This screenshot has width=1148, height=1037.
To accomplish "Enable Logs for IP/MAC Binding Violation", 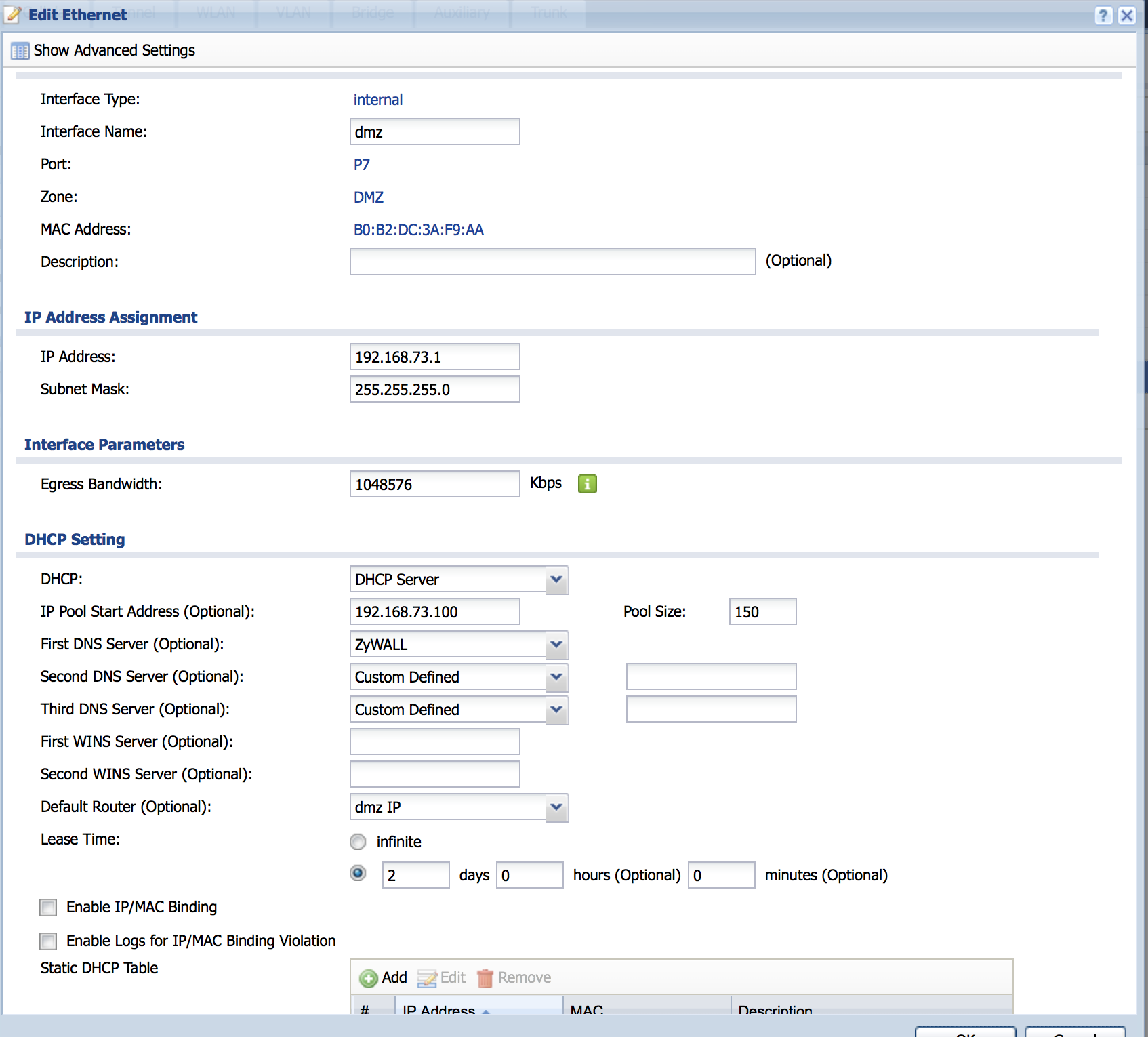I will 47,941.
